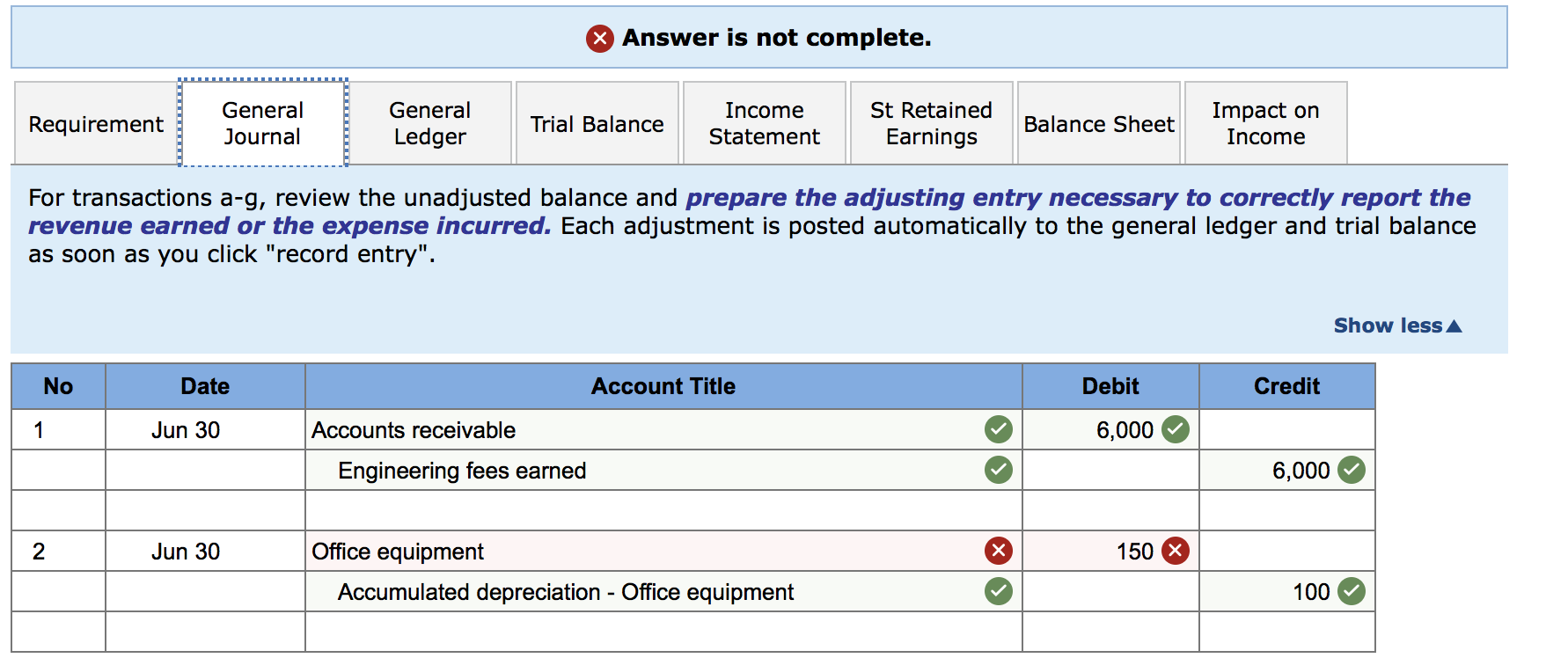Edit the 100 credit amount cell
The width and height of the screenshot is (1568, 658).
coord(1286,591)
